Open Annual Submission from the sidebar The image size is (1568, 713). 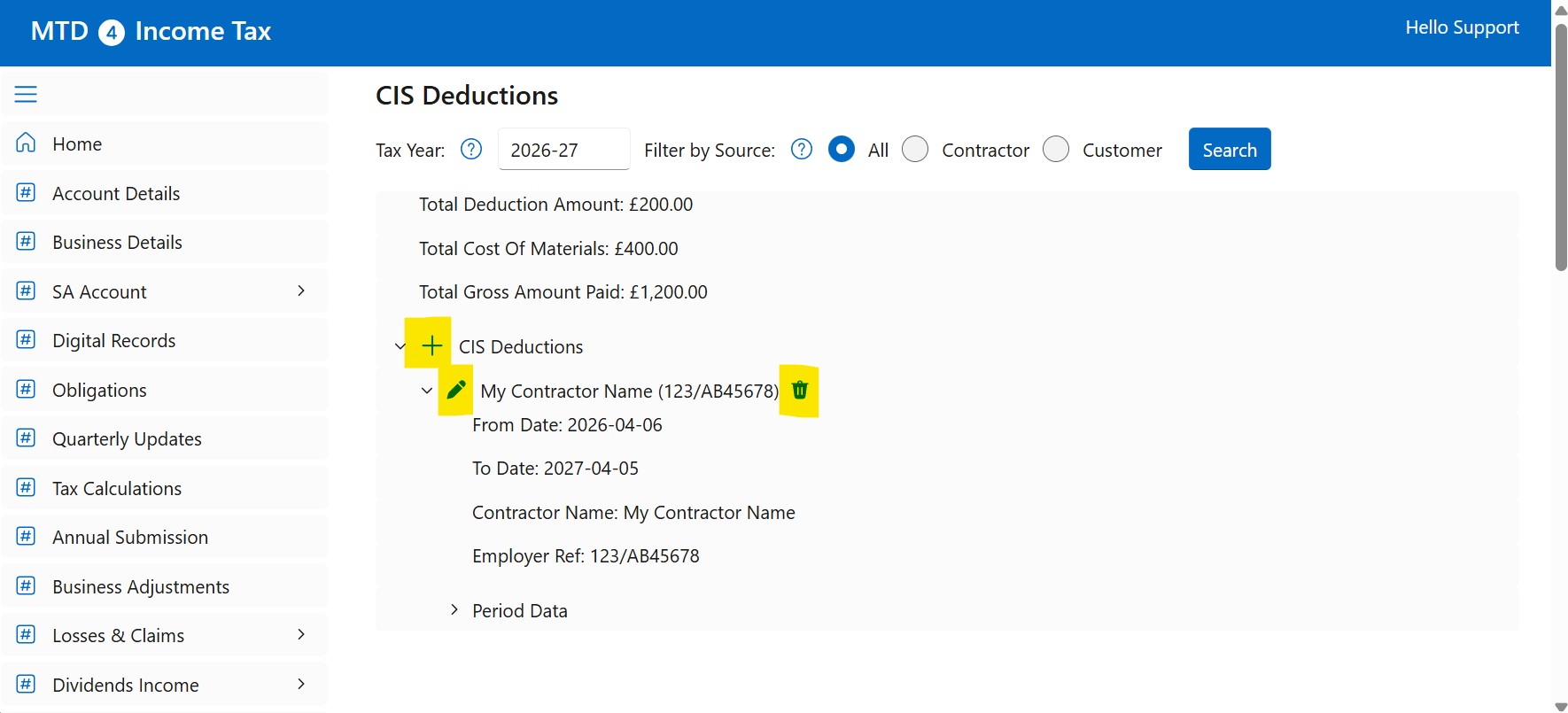pos(165,537)
